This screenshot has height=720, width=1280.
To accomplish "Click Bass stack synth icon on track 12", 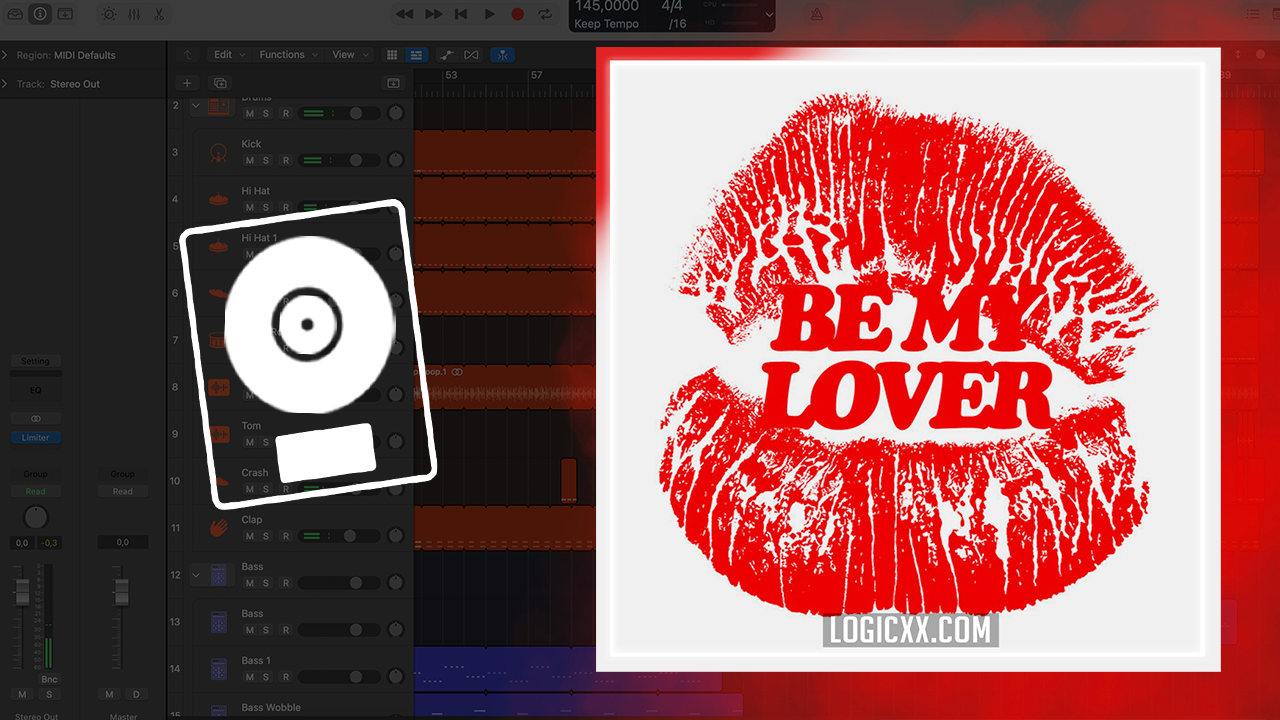I will 220,575.
